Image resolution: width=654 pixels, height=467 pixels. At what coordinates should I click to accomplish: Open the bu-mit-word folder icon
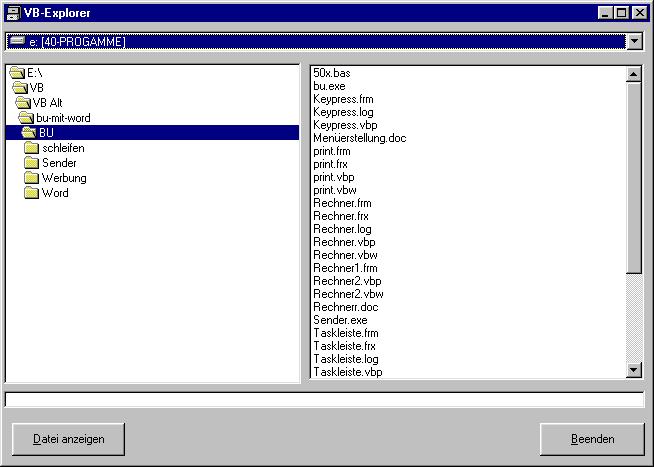(x=26, y=118)
